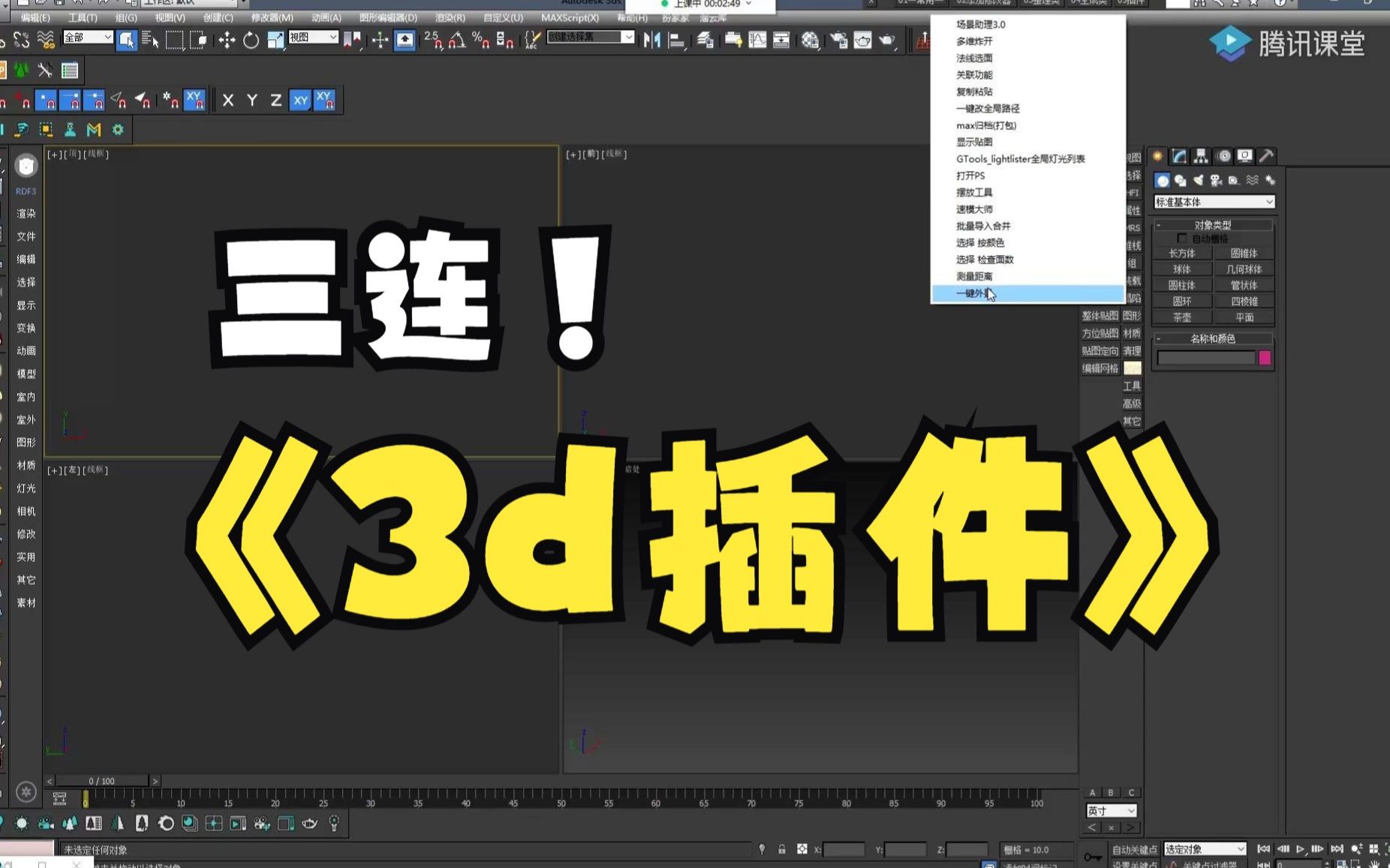
Task: Click the time slider 0 / 100
Action: tap(102, 781)
